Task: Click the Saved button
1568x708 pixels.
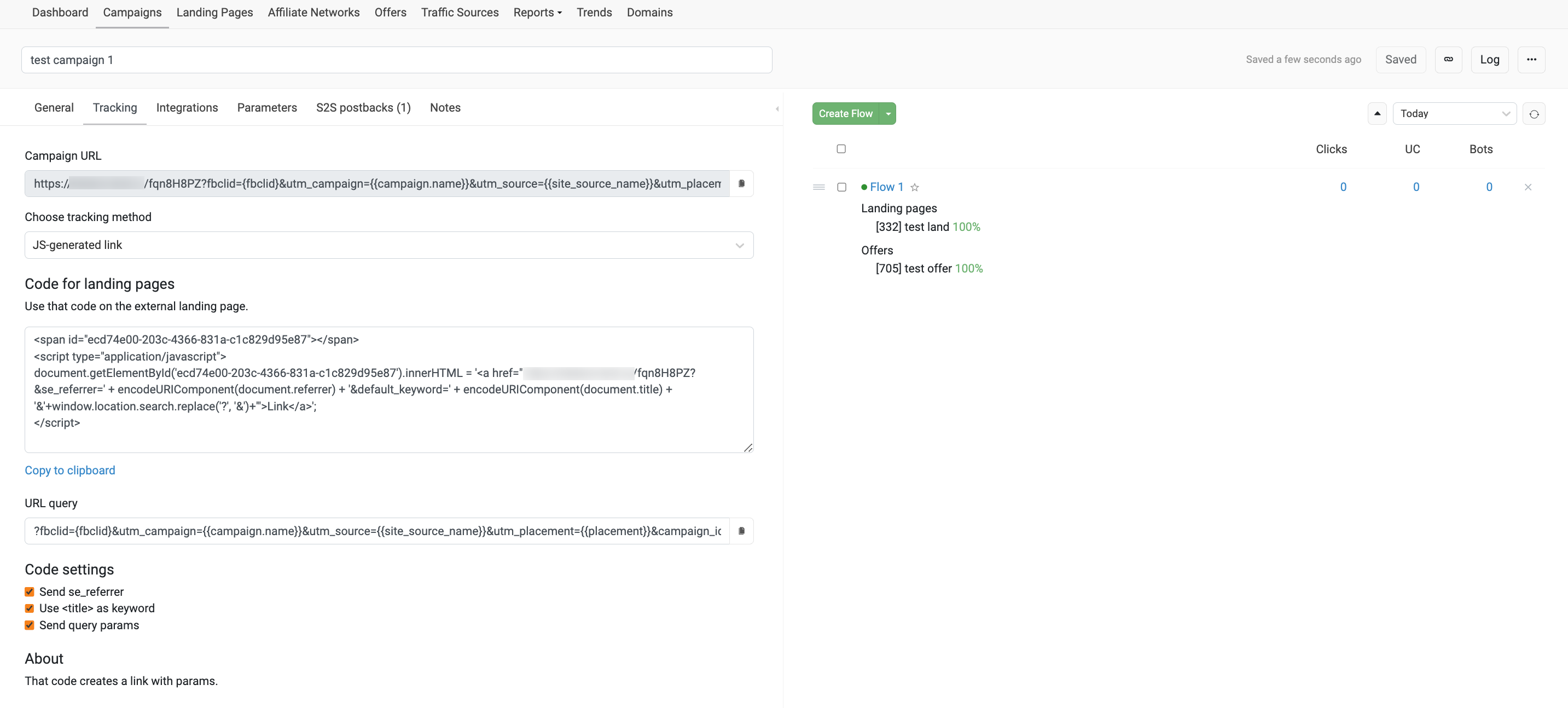Action: pos(1401,60)
